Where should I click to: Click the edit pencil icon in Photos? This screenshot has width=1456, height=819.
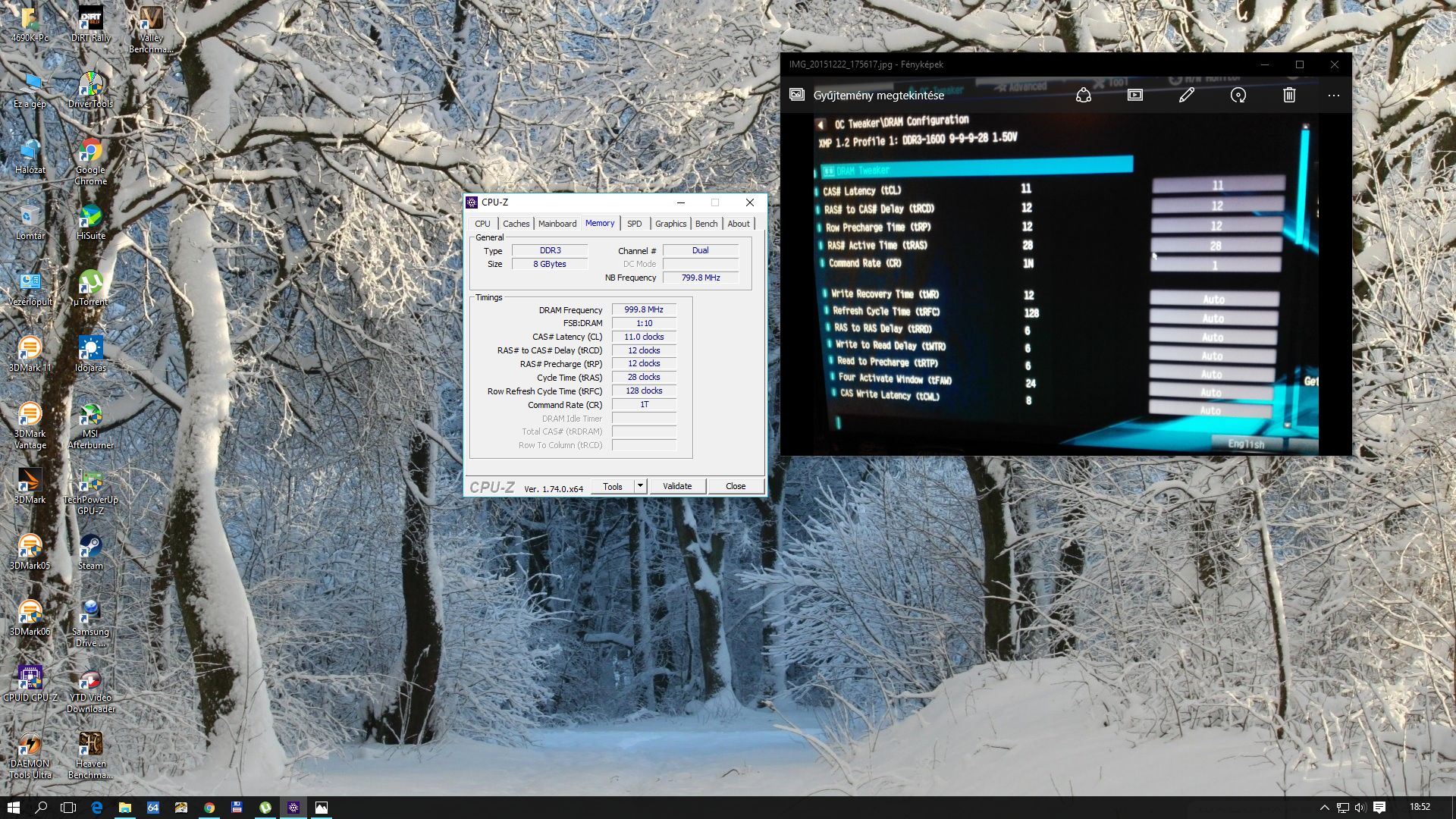click(1187, 95)
